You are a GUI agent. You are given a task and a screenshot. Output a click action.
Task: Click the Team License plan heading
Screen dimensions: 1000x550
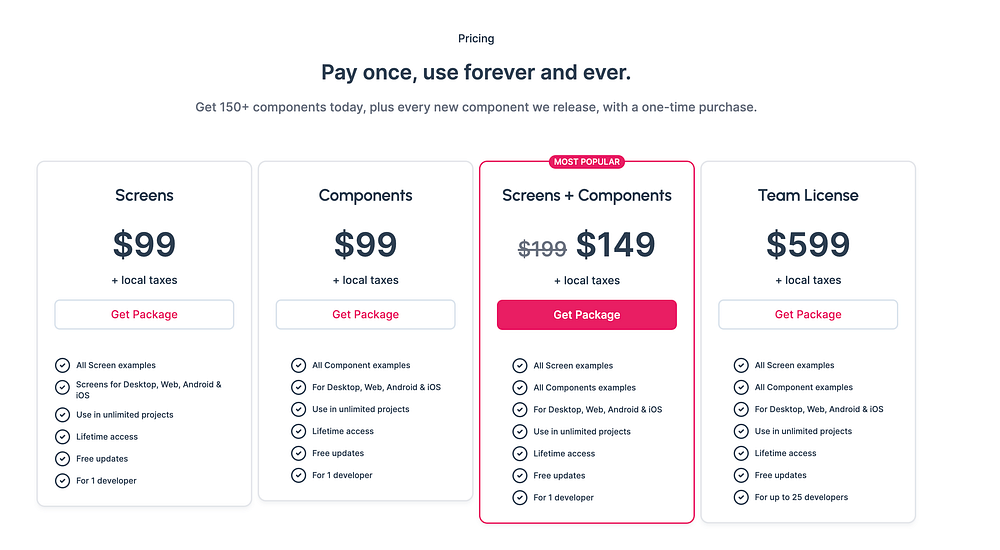pyautogui.click(x=808, y=196)
